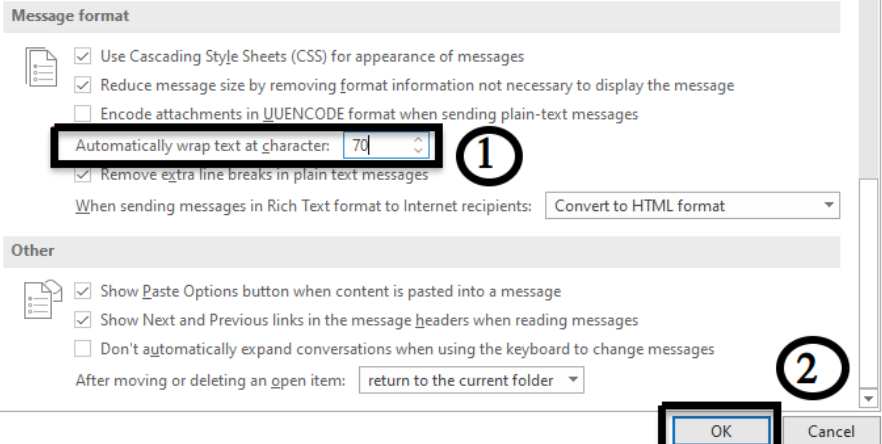The width and height of the screenshot is (882, 444).
Task: Decrease wrap character value with down arrow
Action: (418, 150)
